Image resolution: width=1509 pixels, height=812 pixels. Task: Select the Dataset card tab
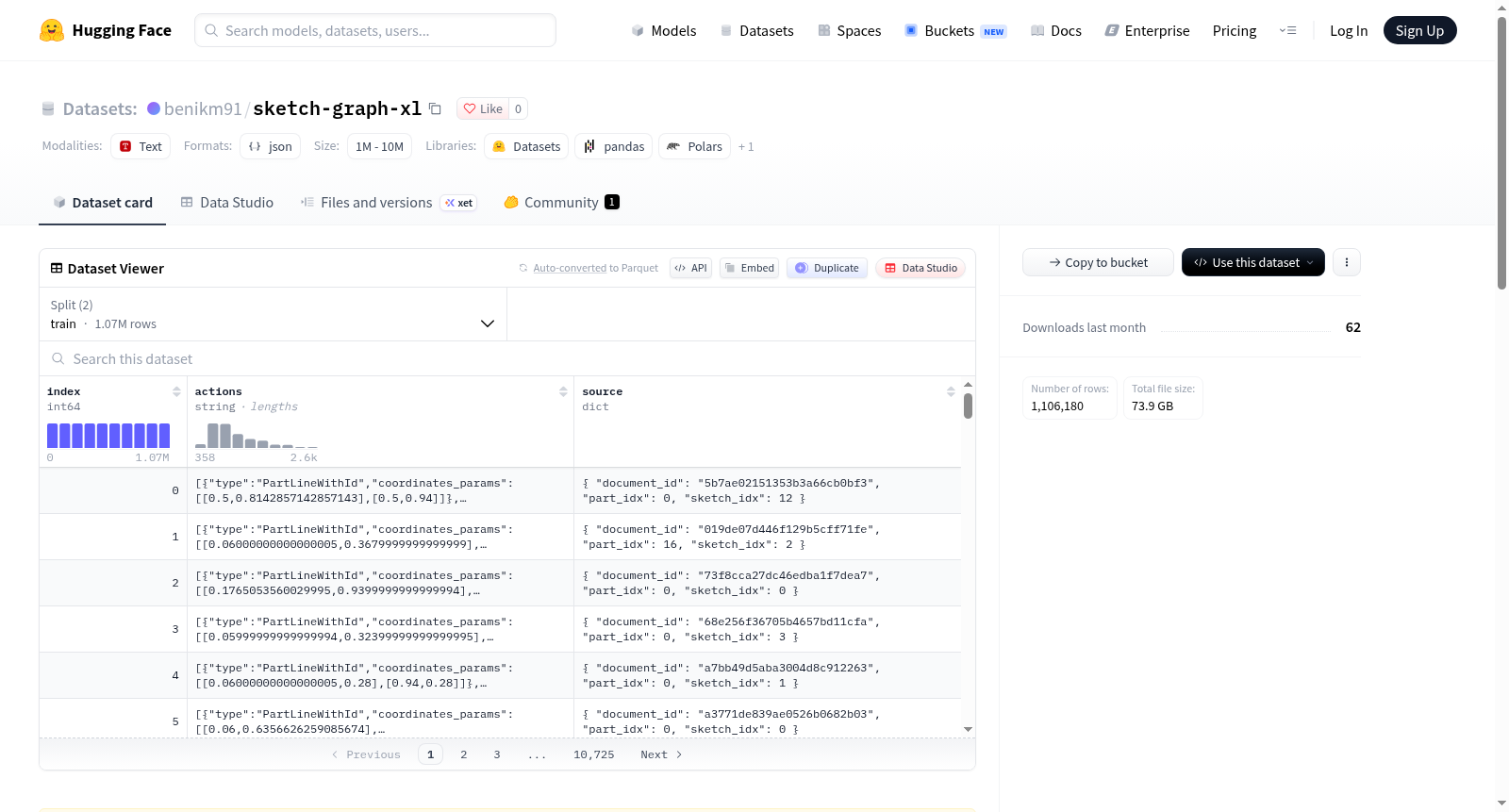tap(103, 203)
